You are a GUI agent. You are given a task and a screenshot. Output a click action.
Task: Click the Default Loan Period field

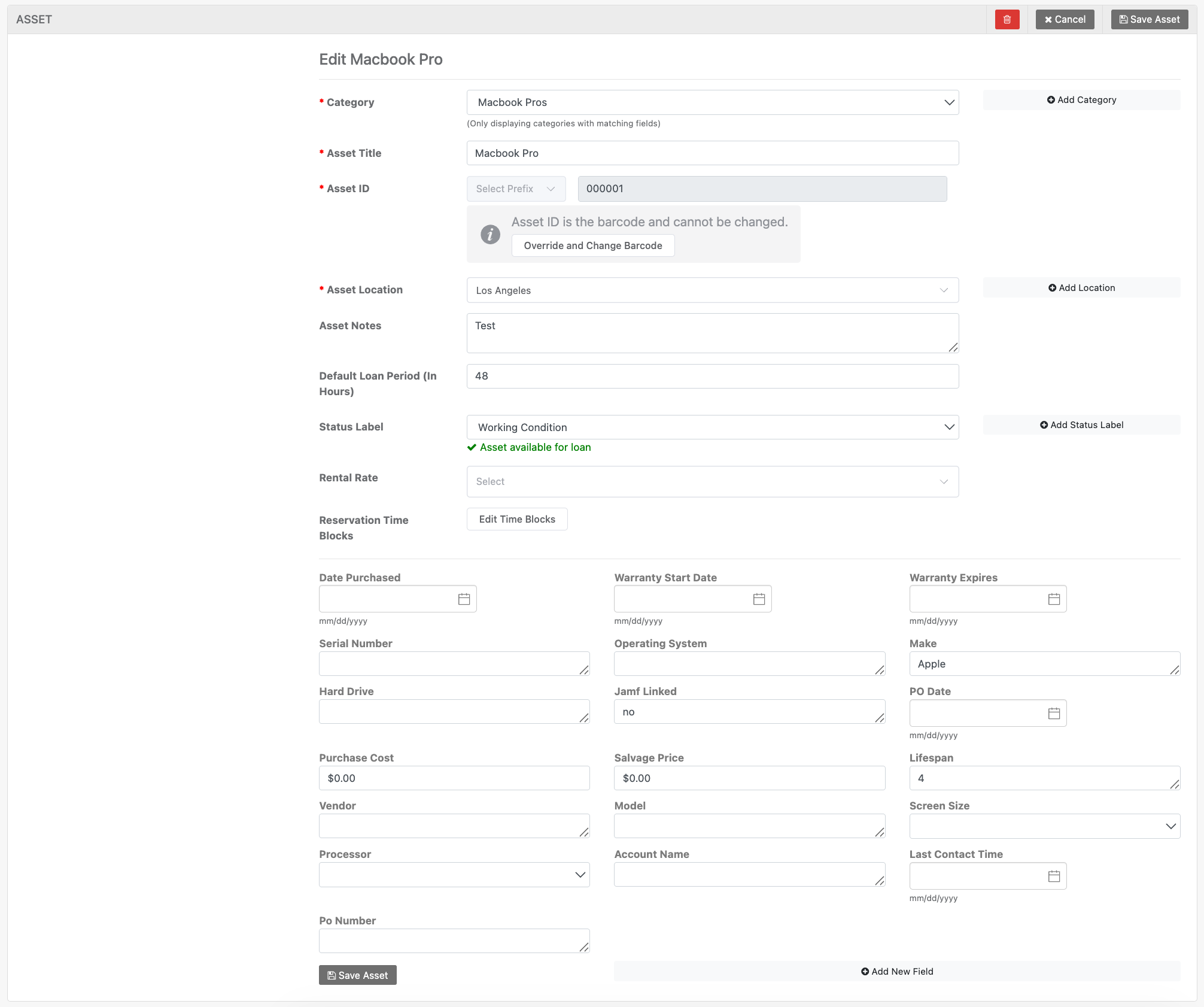tap(713, 376)
